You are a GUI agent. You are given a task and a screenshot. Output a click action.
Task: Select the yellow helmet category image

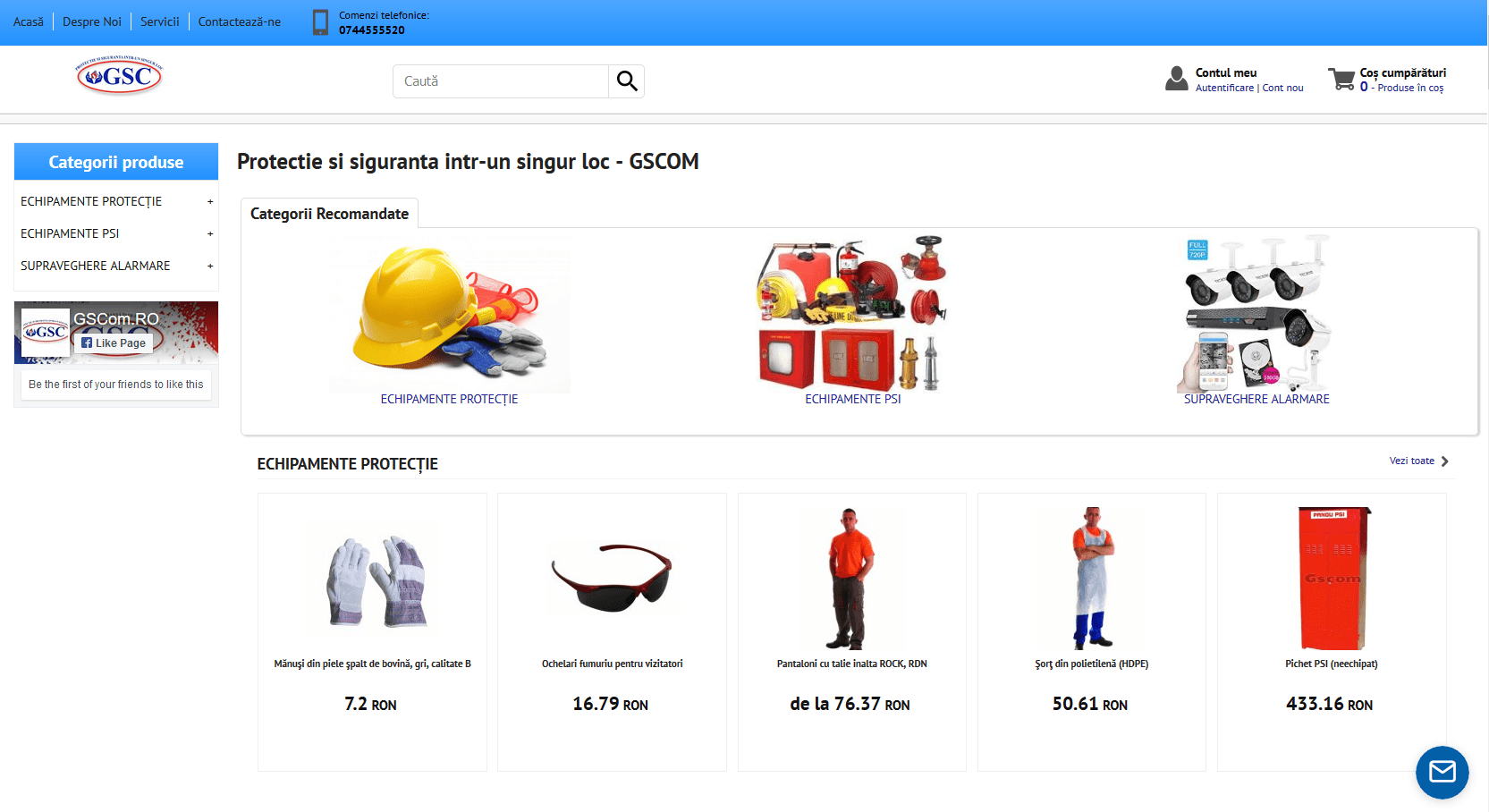tap(449, 315)
